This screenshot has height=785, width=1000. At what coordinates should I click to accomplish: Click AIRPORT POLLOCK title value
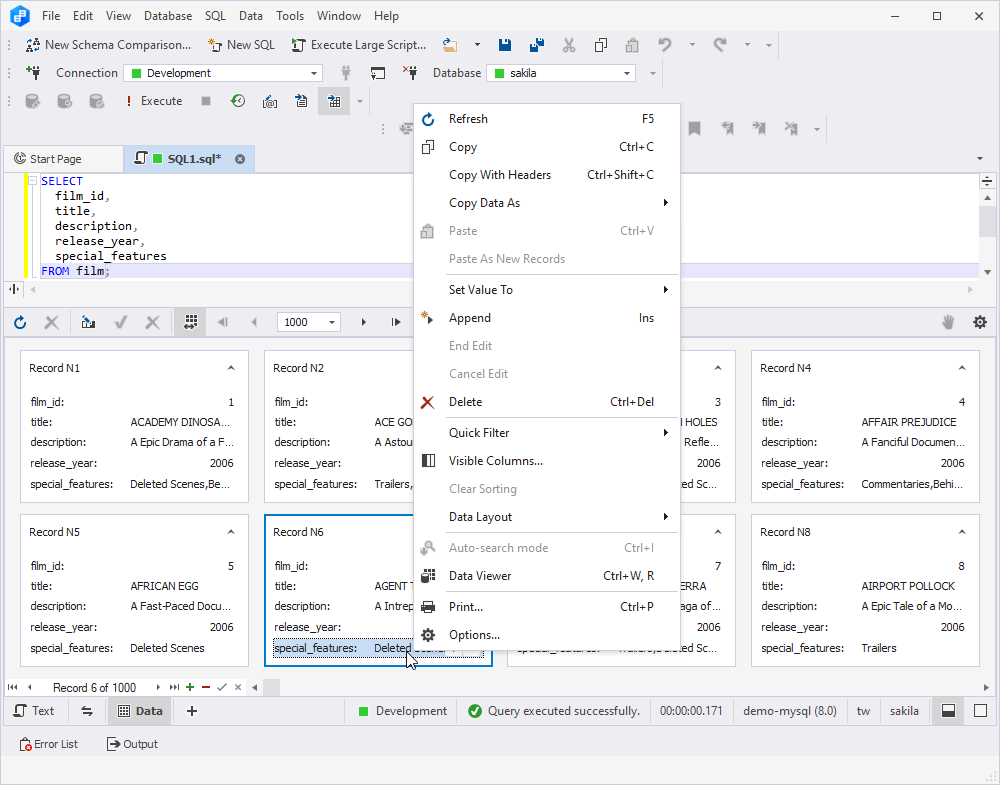pos(908,586)
